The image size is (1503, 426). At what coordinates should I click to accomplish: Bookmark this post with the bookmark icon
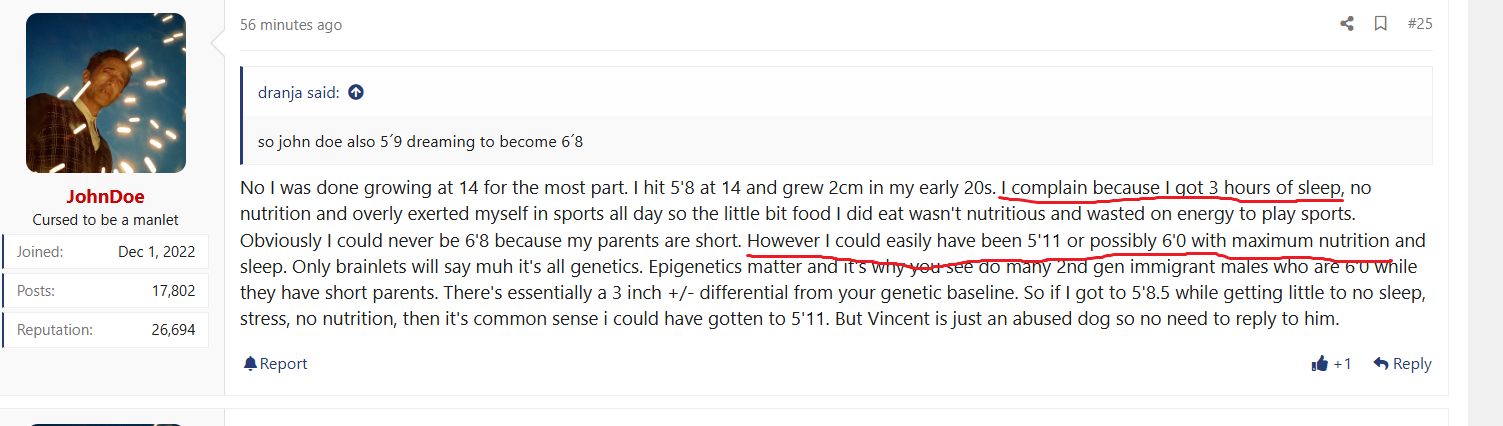point(1380,24)
